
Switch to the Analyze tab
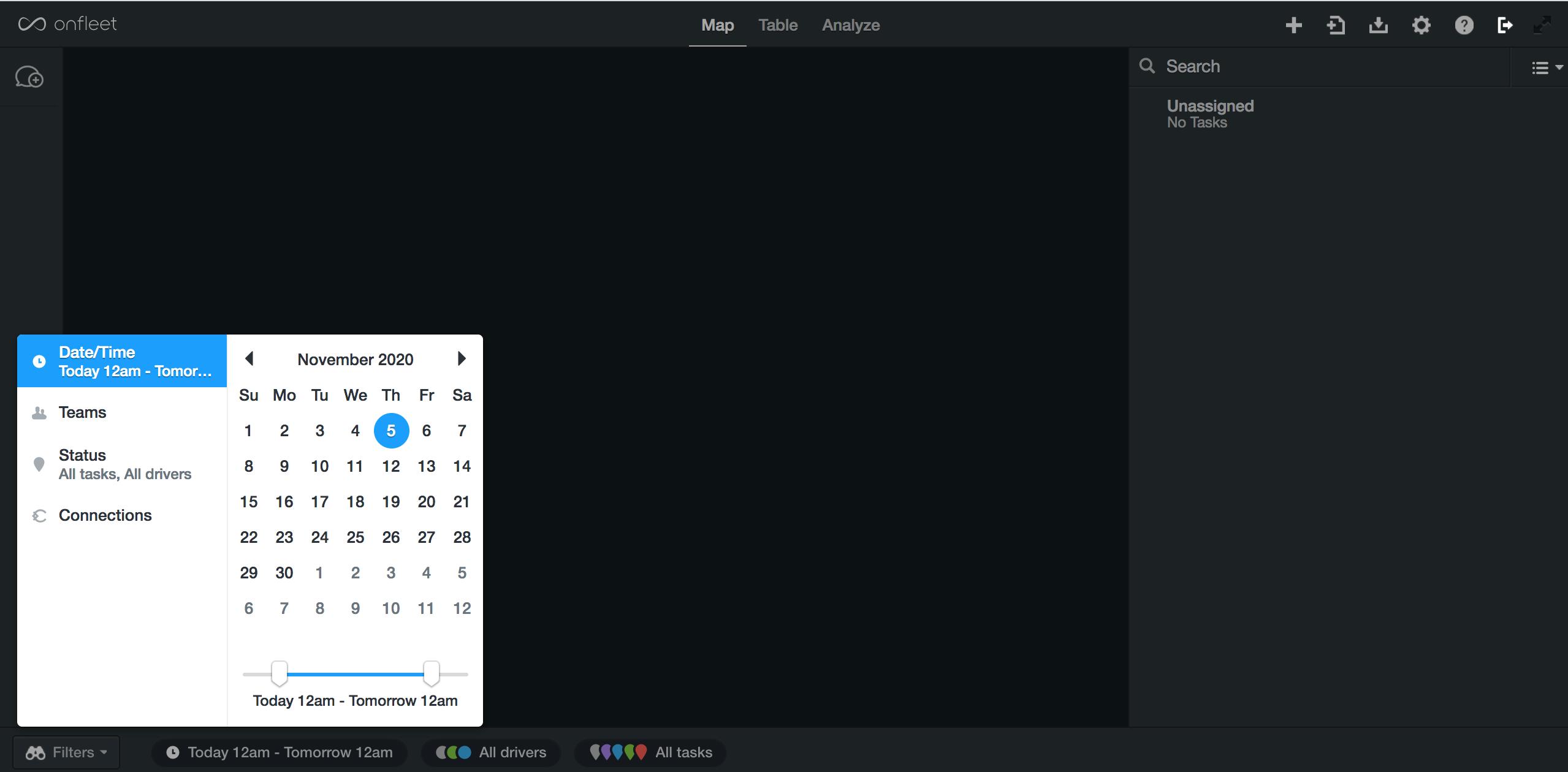(850, 25)
